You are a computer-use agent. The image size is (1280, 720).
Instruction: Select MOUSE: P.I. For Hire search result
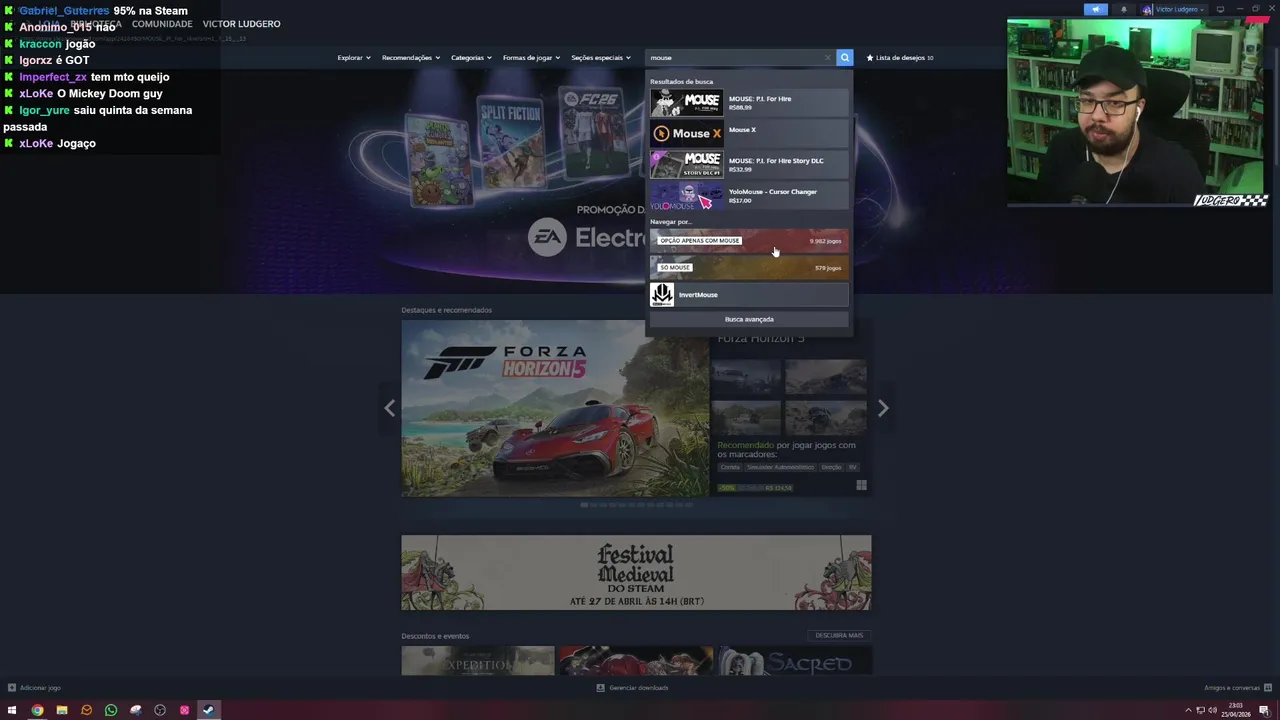(749, 103)
